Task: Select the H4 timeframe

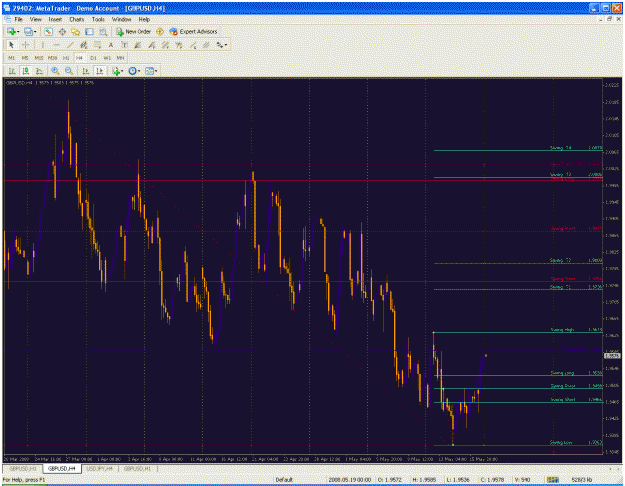Action: [79, 58]
